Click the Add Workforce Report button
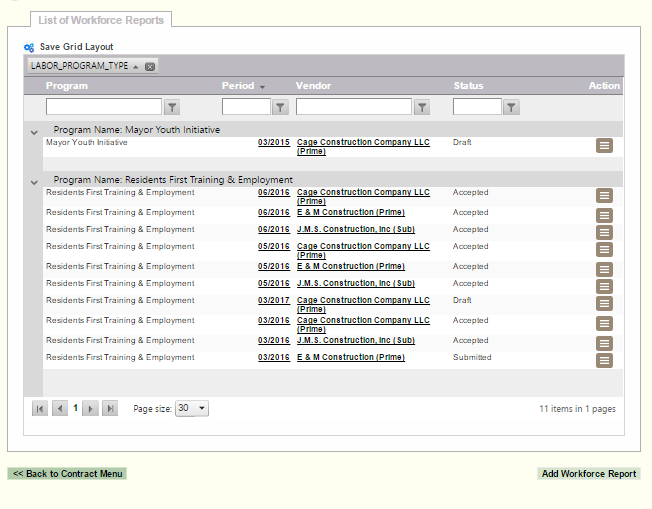Image resolution: width=652 pixels, height=509 pixels. [588, 474]
